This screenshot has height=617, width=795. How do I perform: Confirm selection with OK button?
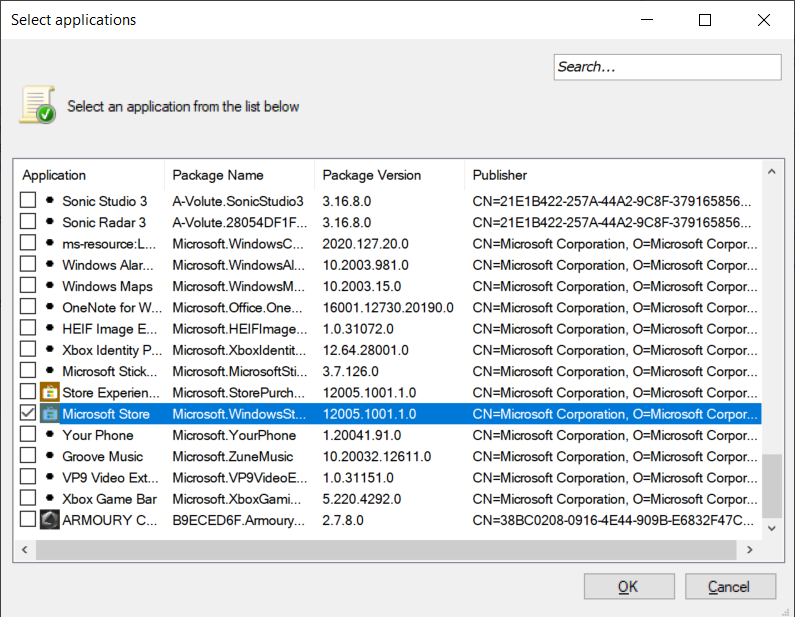[x=629, y=587]
